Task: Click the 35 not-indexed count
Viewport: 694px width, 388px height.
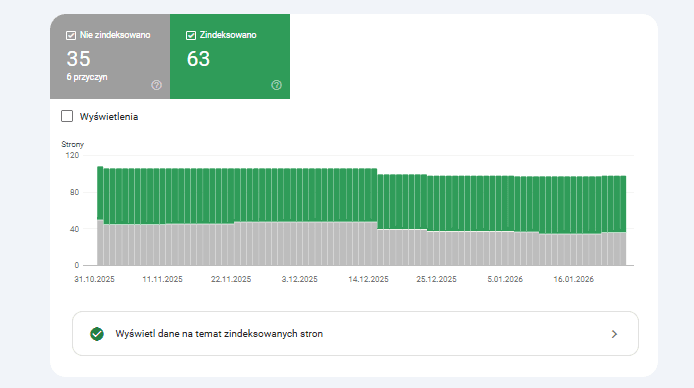Action: [78, 58]
